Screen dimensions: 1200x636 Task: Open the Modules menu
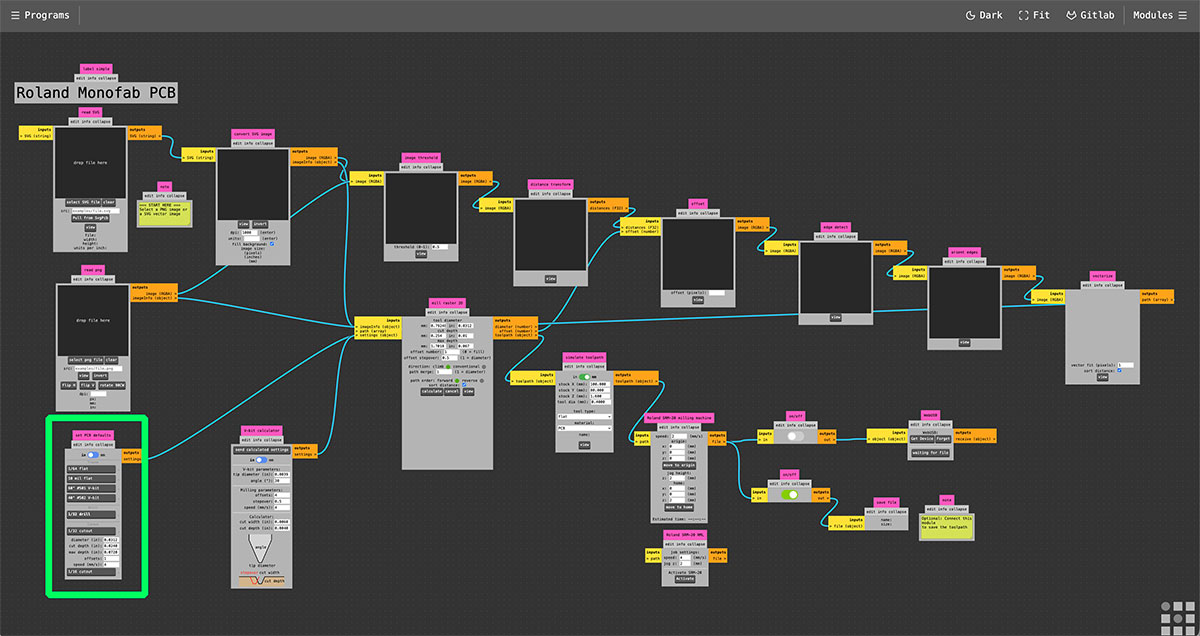1160,16
